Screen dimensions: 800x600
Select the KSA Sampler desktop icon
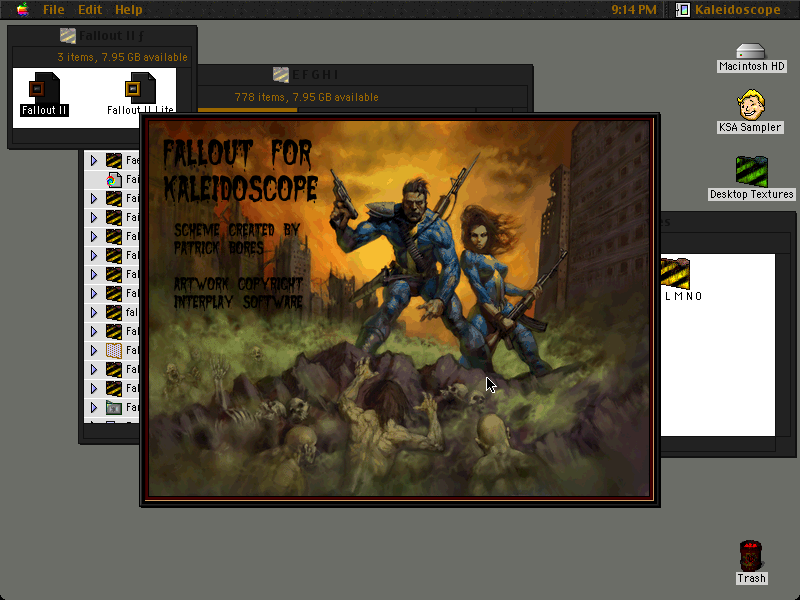click(x=751, y=105)
